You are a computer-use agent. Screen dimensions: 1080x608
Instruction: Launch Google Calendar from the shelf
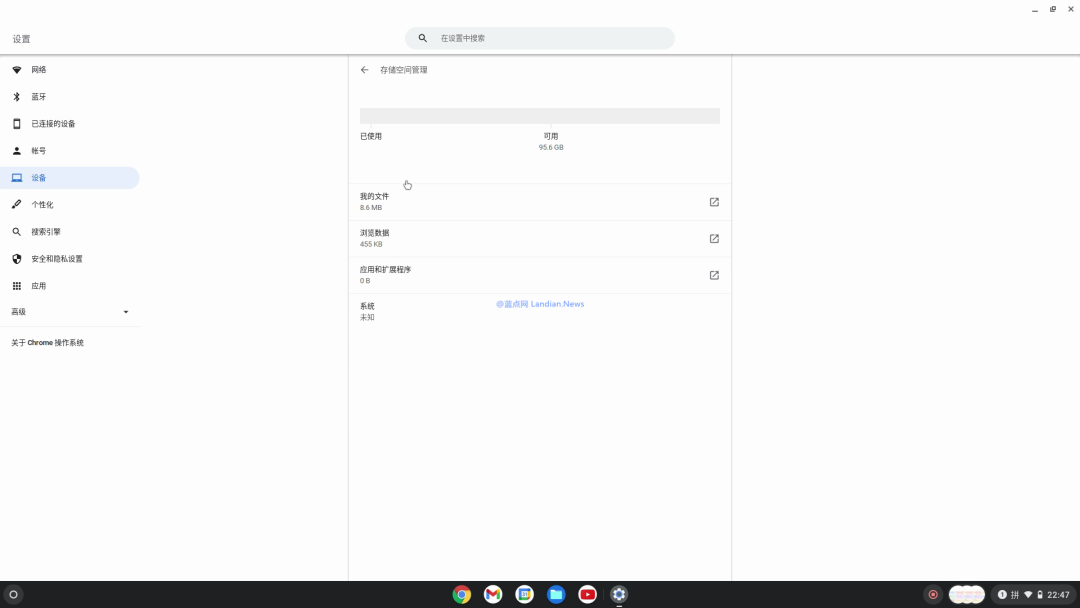click(x=524, y=594)
